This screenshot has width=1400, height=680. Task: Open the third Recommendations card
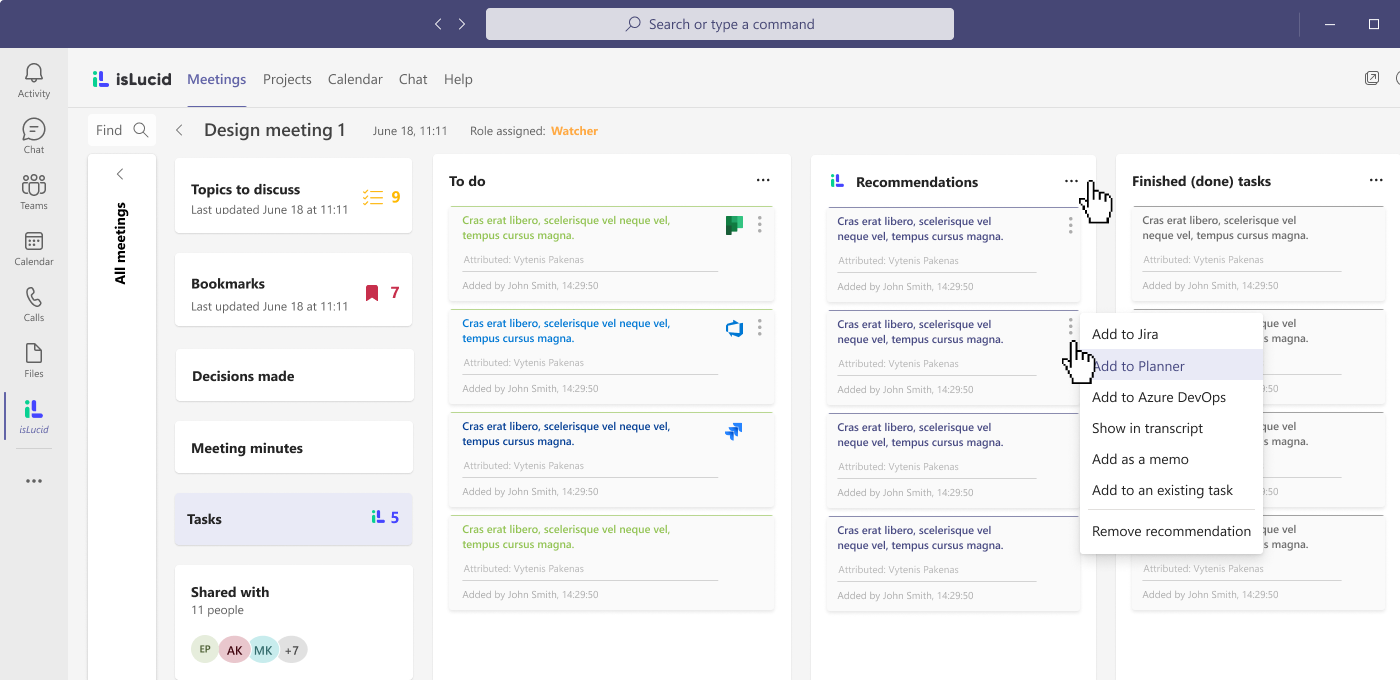click(x=954, y=460)
